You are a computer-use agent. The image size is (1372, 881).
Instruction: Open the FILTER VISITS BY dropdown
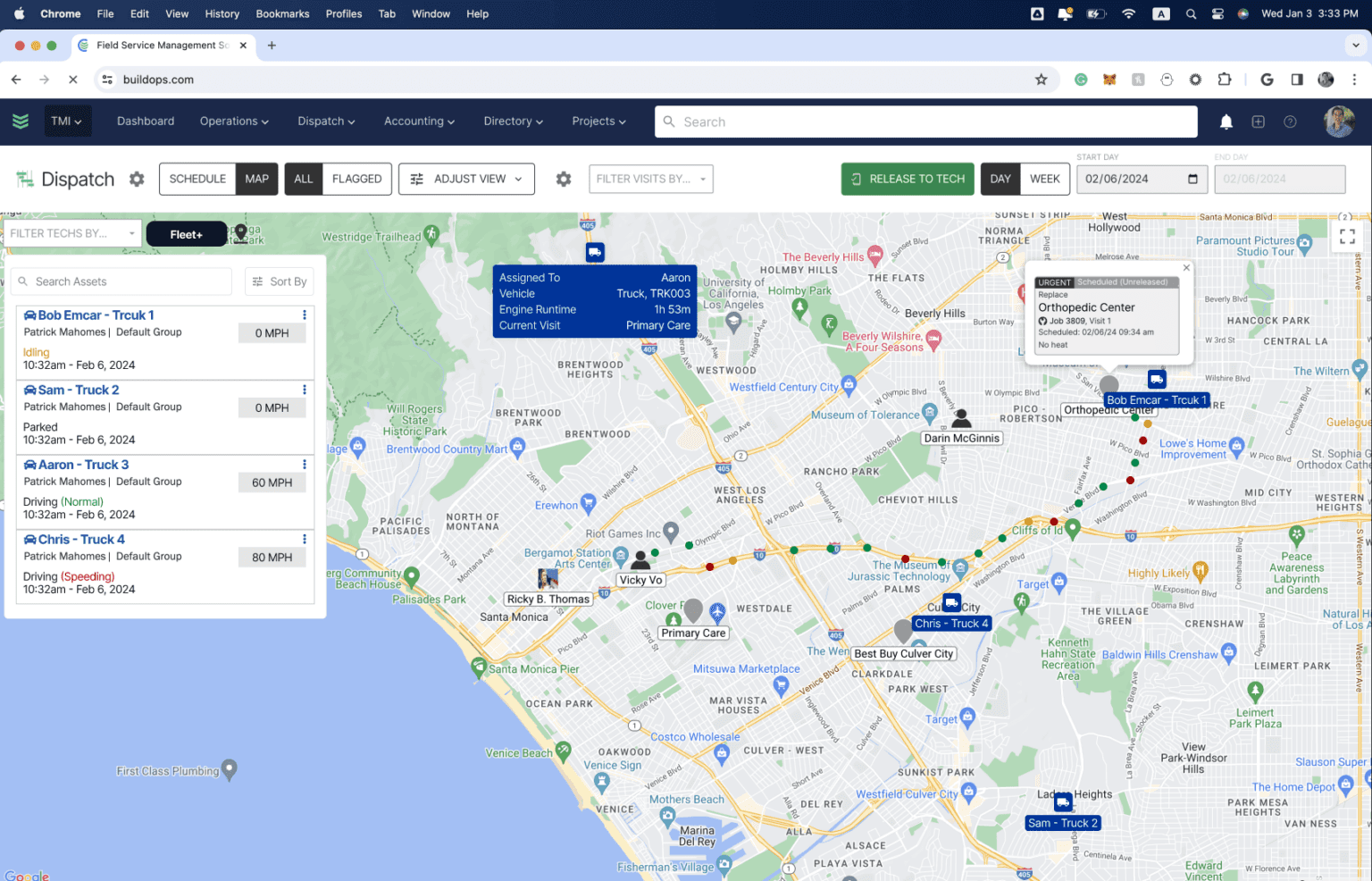[x=650, y=179]
